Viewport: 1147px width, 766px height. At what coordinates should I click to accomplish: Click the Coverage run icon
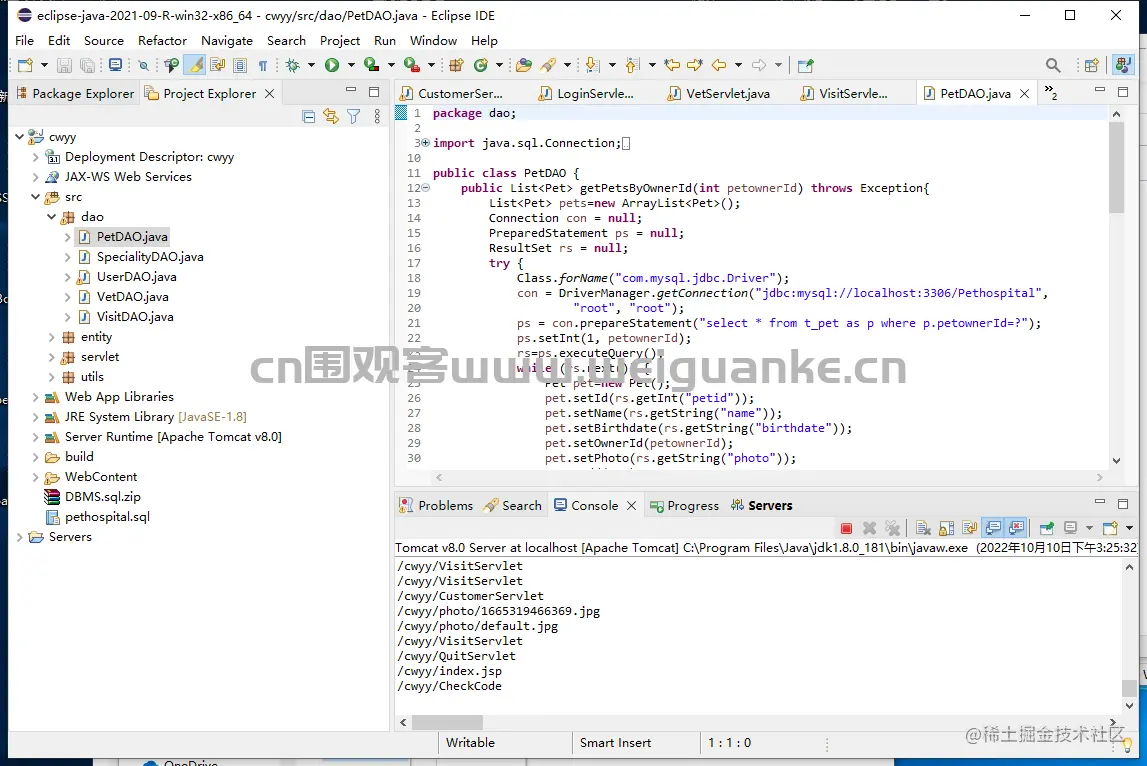[x=372, y=66]
